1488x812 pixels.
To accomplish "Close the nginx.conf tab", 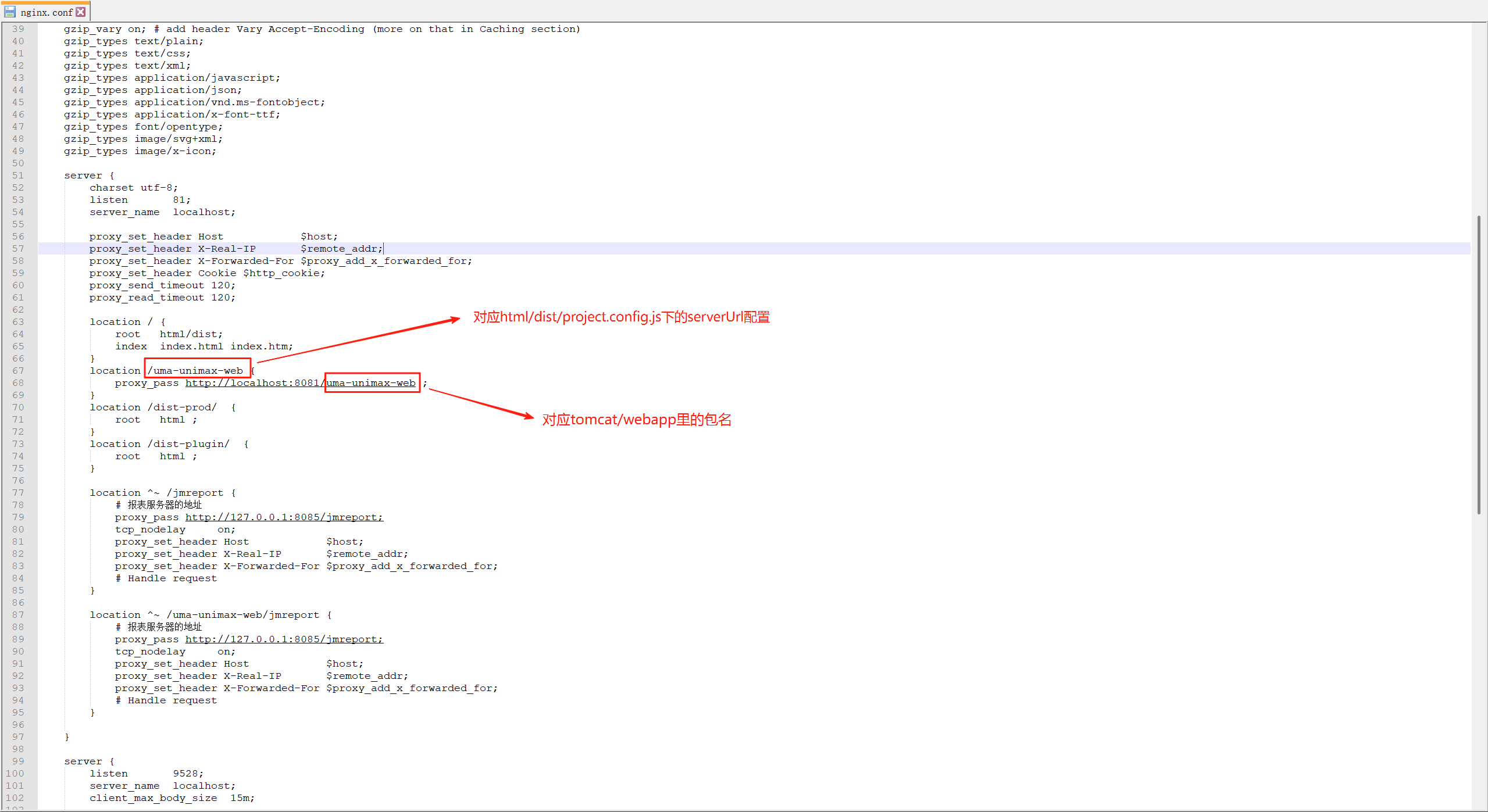I will coord(81,12).
